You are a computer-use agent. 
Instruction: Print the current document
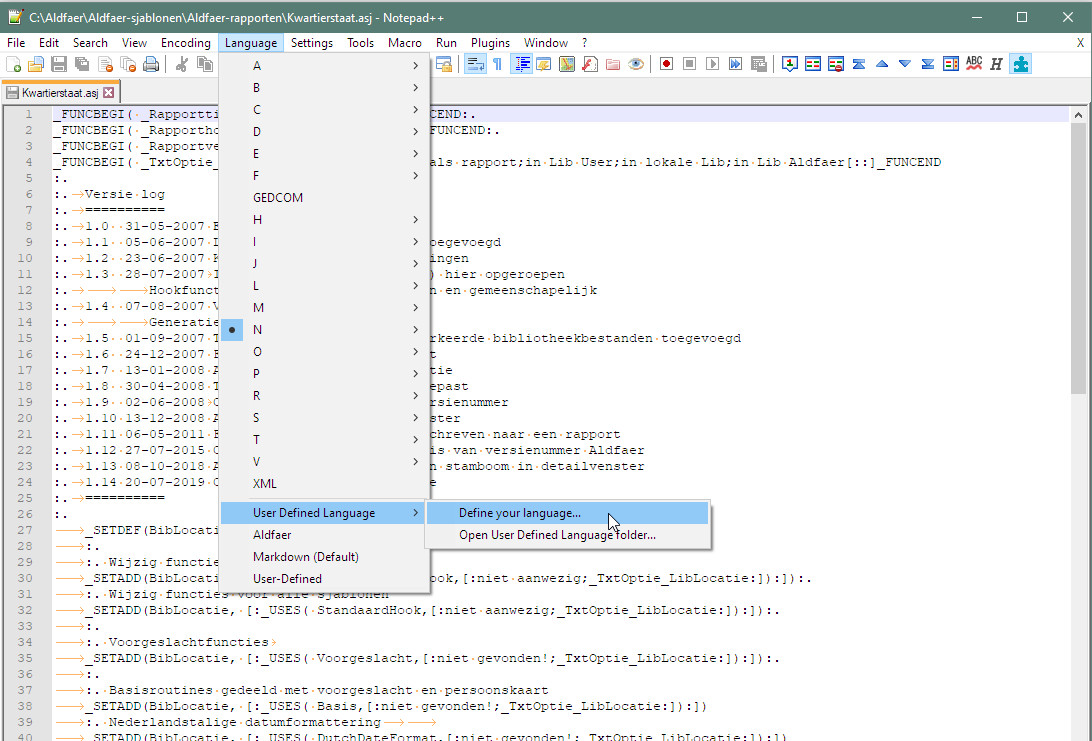point(150,63)
